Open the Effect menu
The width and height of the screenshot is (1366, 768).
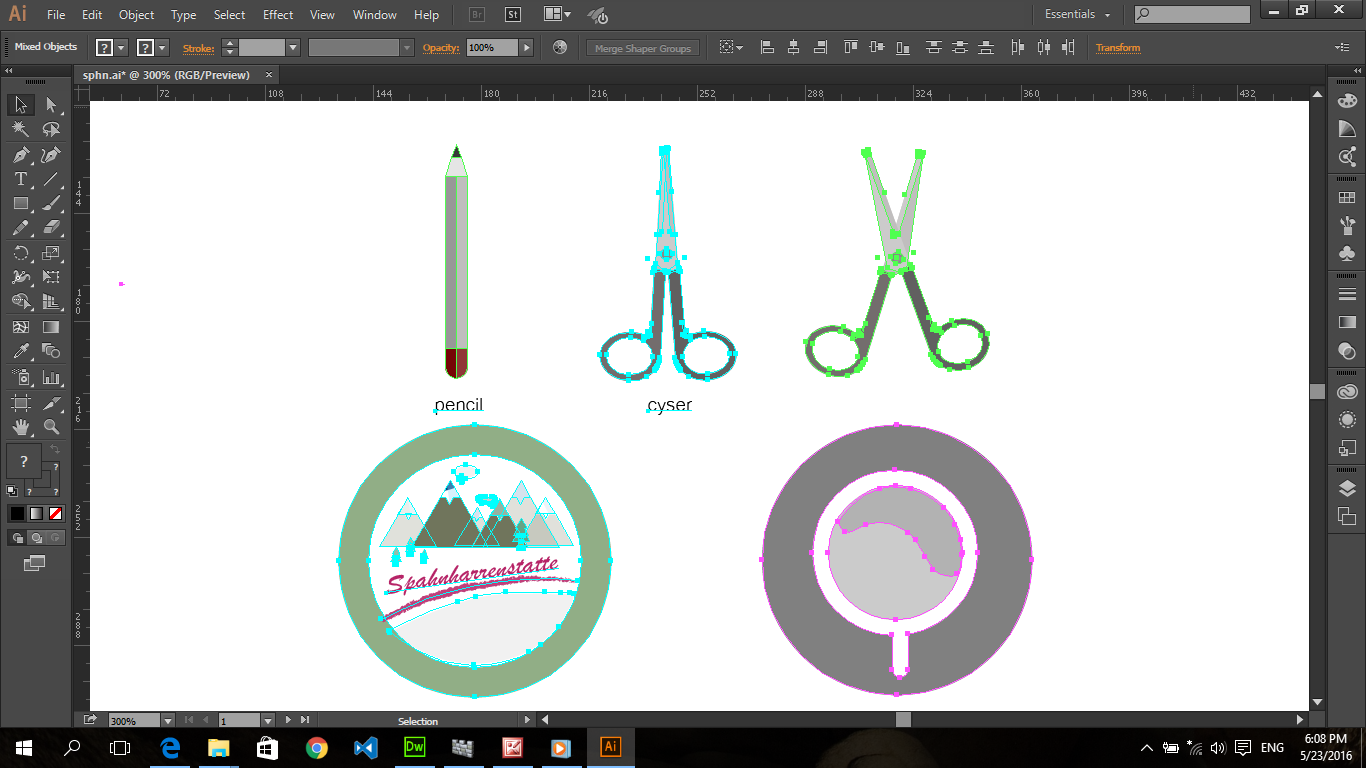pyautogui.click(x=278, y=15)
